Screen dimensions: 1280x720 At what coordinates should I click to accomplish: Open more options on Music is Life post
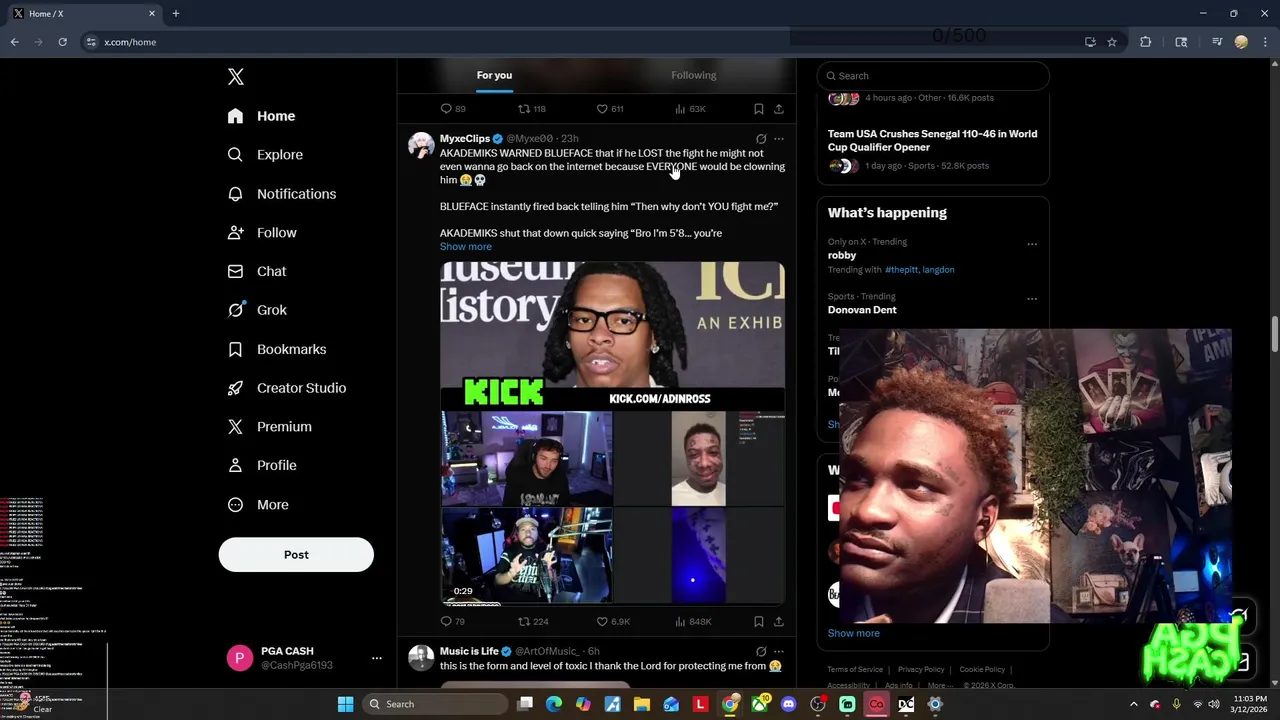(779, 652)
